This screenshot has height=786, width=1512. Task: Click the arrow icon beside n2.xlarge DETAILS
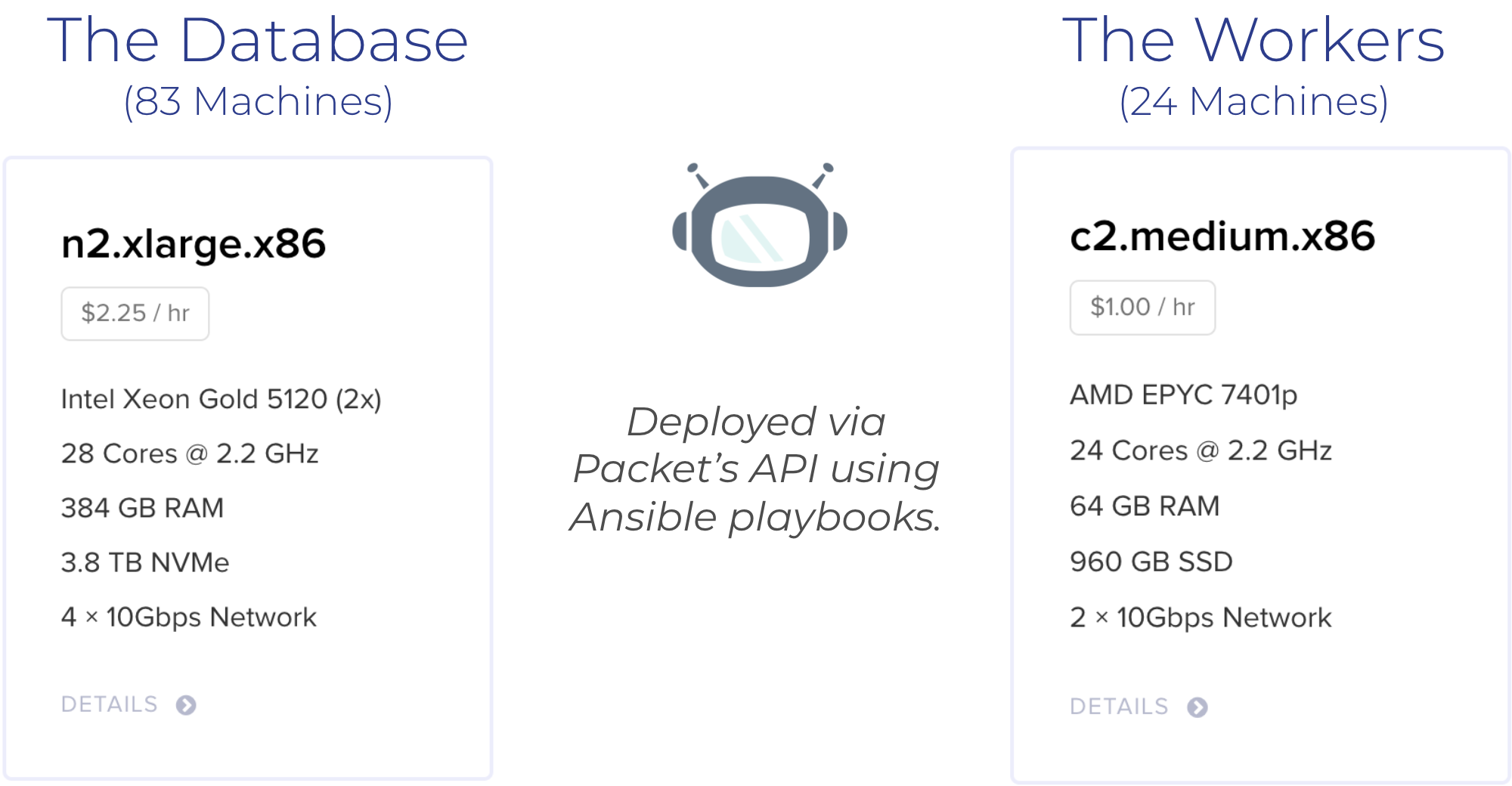[x=186, y=705]
